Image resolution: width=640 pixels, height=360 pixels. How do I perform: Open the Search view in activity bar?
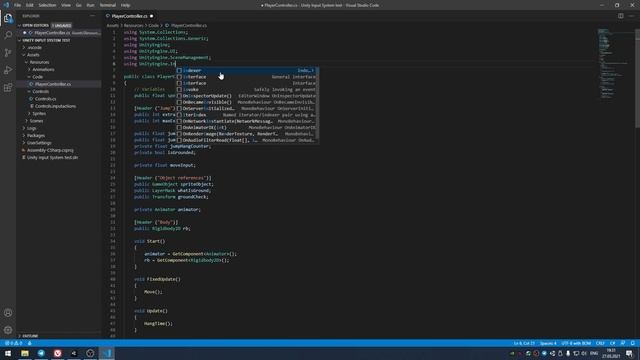(8, 35)
